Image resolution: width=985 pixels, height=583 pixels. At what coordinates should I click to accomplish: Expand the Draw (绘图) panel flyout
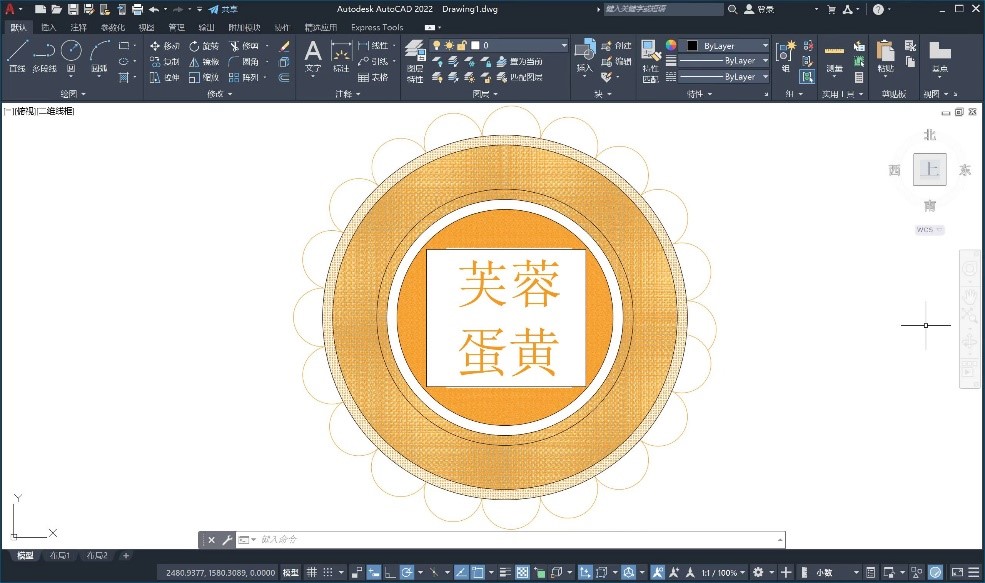[x=72, y=94]
